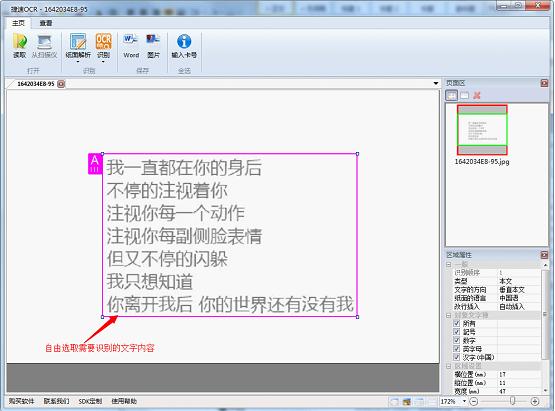Click the 购买软件 link
The image size is (555, 411).
click(x=22, y=401)
